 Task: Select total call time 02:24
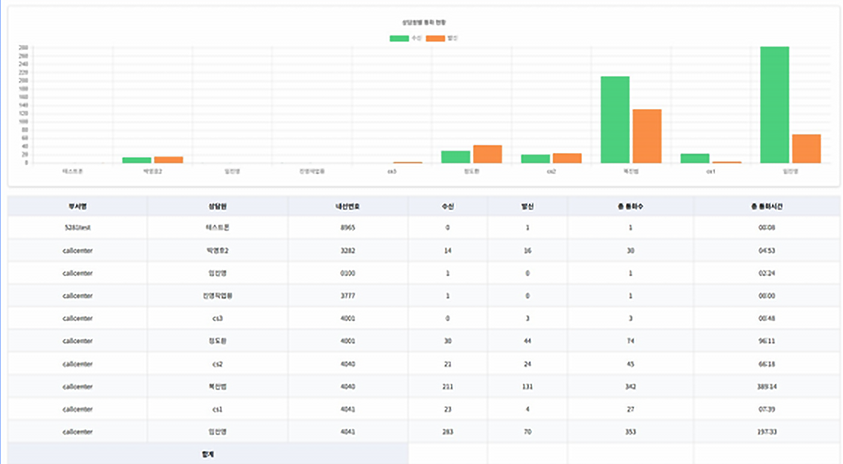767,273
